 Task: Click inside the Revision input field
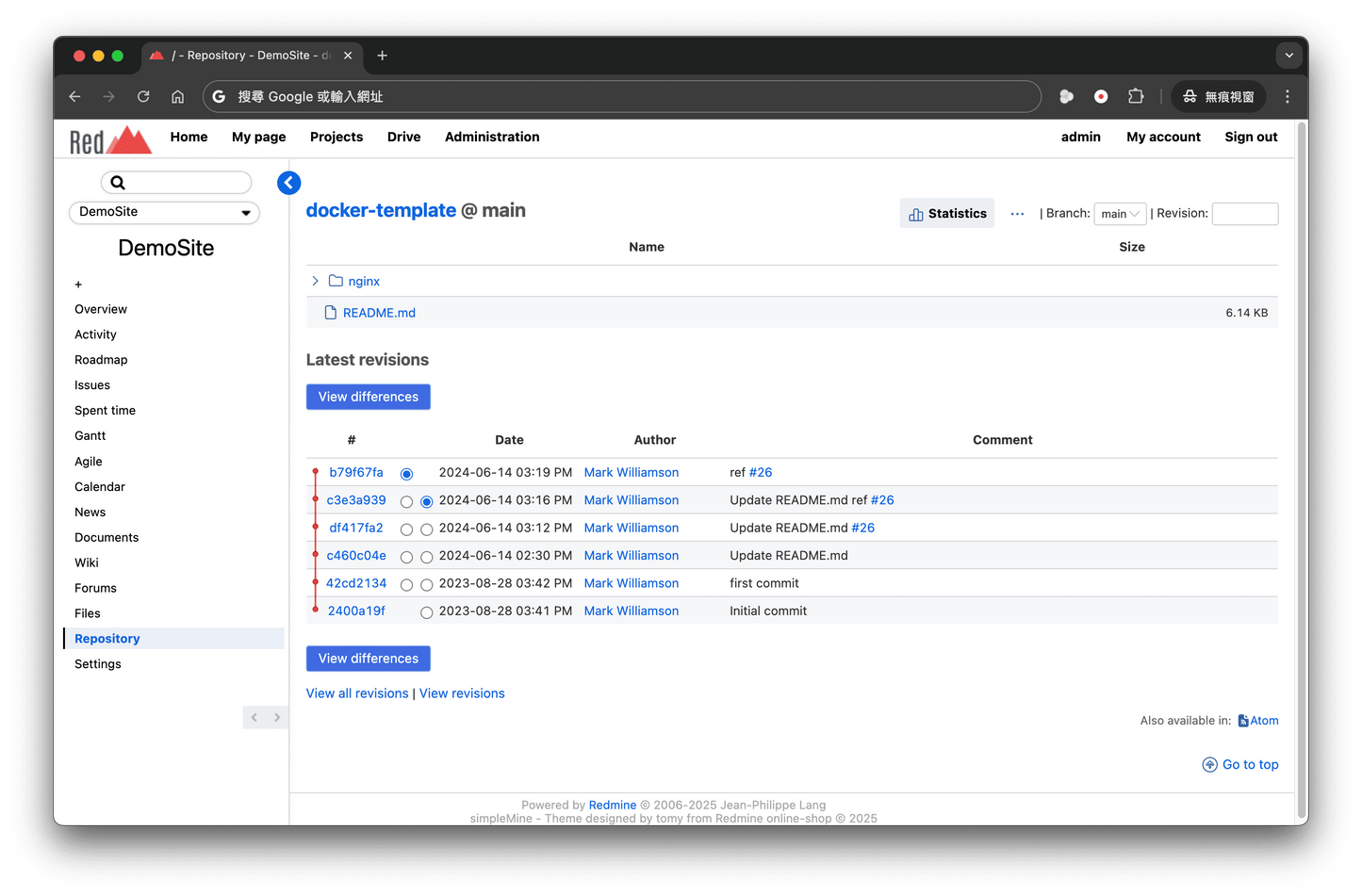[1244, 214]
